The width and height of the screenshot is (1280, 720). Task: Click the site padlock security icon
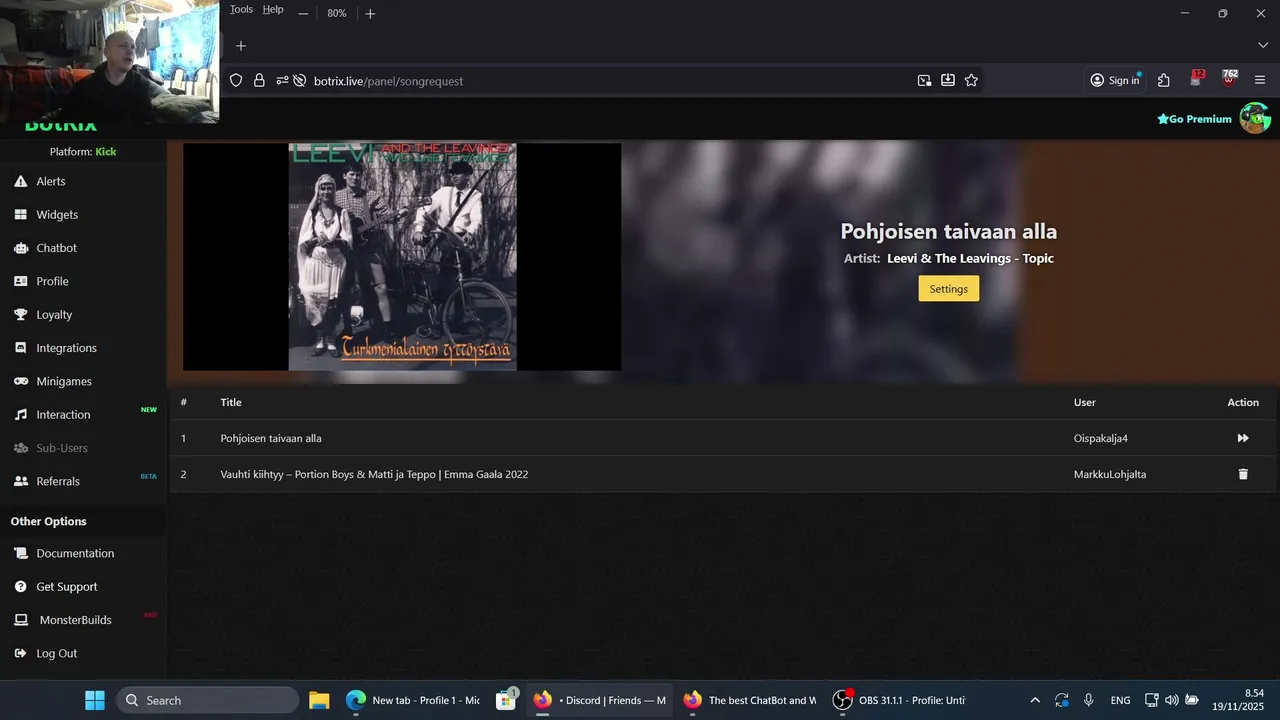tap(259, 80)
